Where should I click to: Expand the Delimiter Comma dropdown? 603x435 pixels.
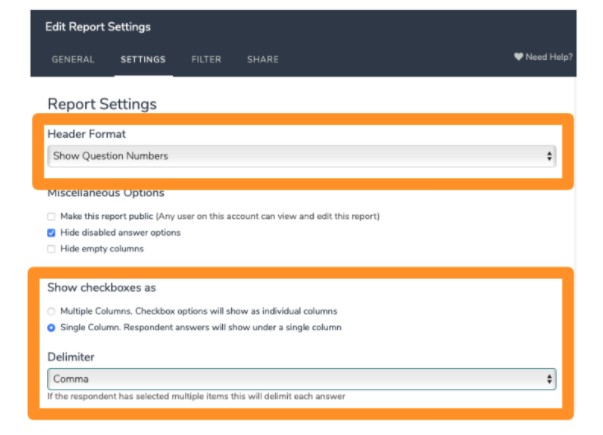[x=300, y=379]
